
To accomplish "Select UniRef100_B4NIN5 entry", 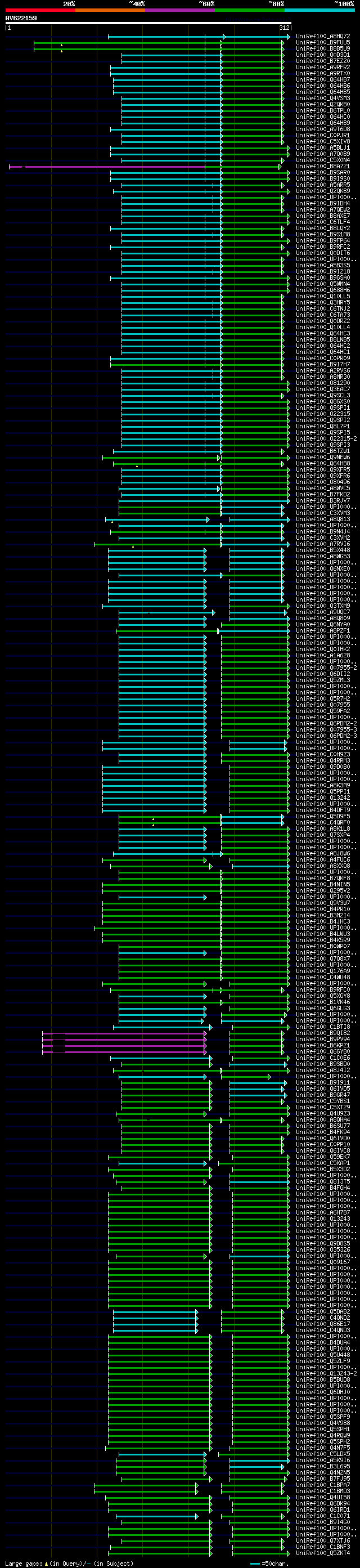I will click(323, 884).
